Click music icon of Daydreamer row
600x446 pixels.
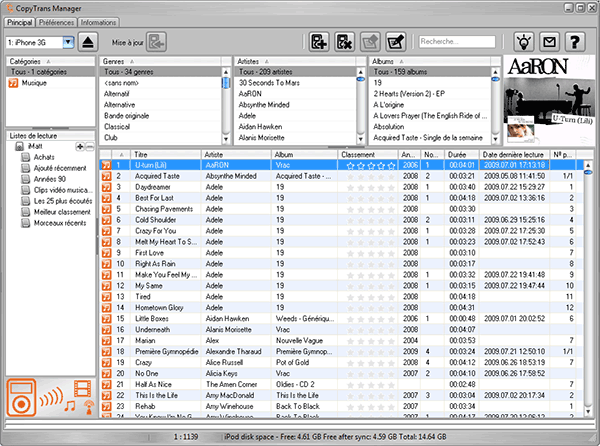point(106,187)
